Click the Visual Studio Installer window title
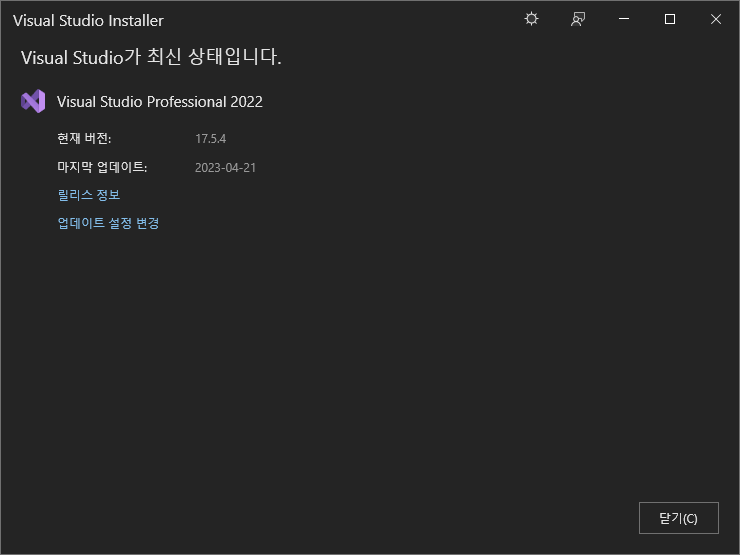This screenshot has width=740, height=555. click(88, 20)
